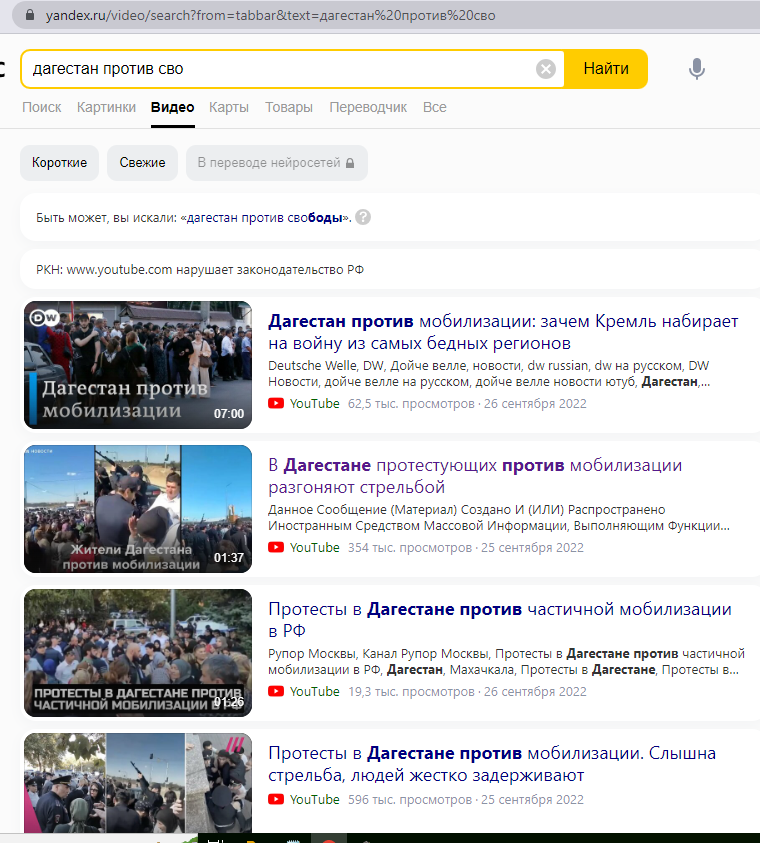
Task: Open thumbnail of the Слышна стрельба video
Action: (x=138, y=783)
